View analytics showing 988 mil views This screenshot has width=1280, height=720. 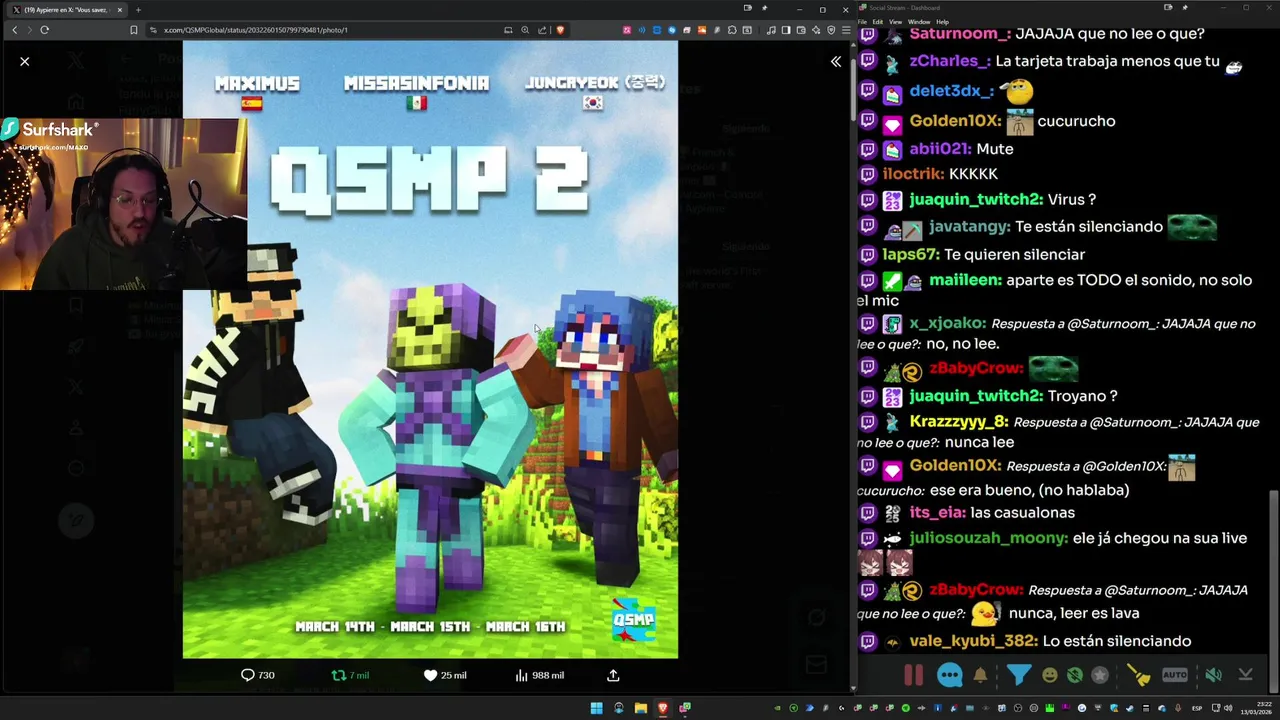(x=539, y=675)
